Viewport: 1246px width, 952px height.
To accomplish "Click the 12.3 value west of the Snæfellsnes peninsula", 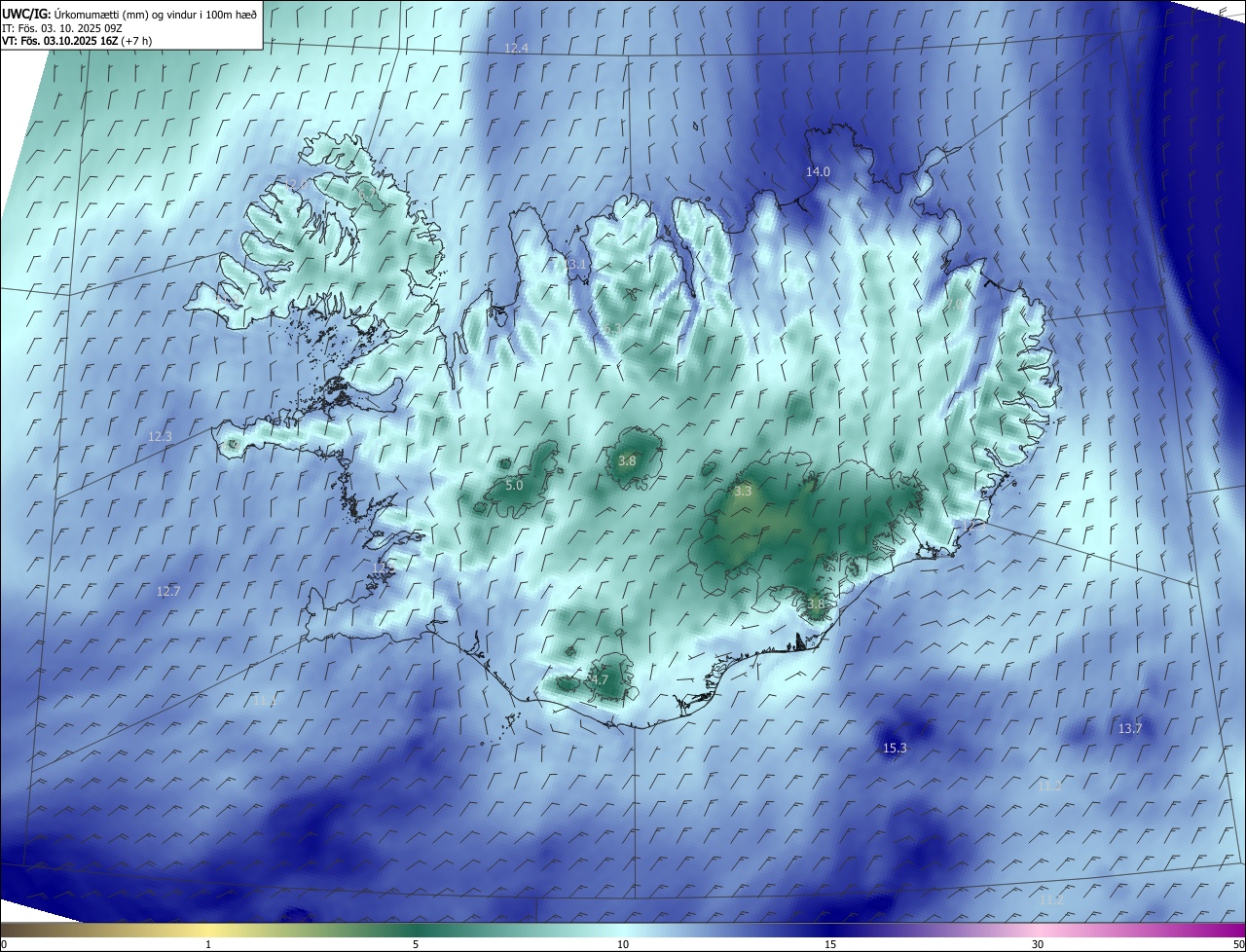I will coord(160,437).
